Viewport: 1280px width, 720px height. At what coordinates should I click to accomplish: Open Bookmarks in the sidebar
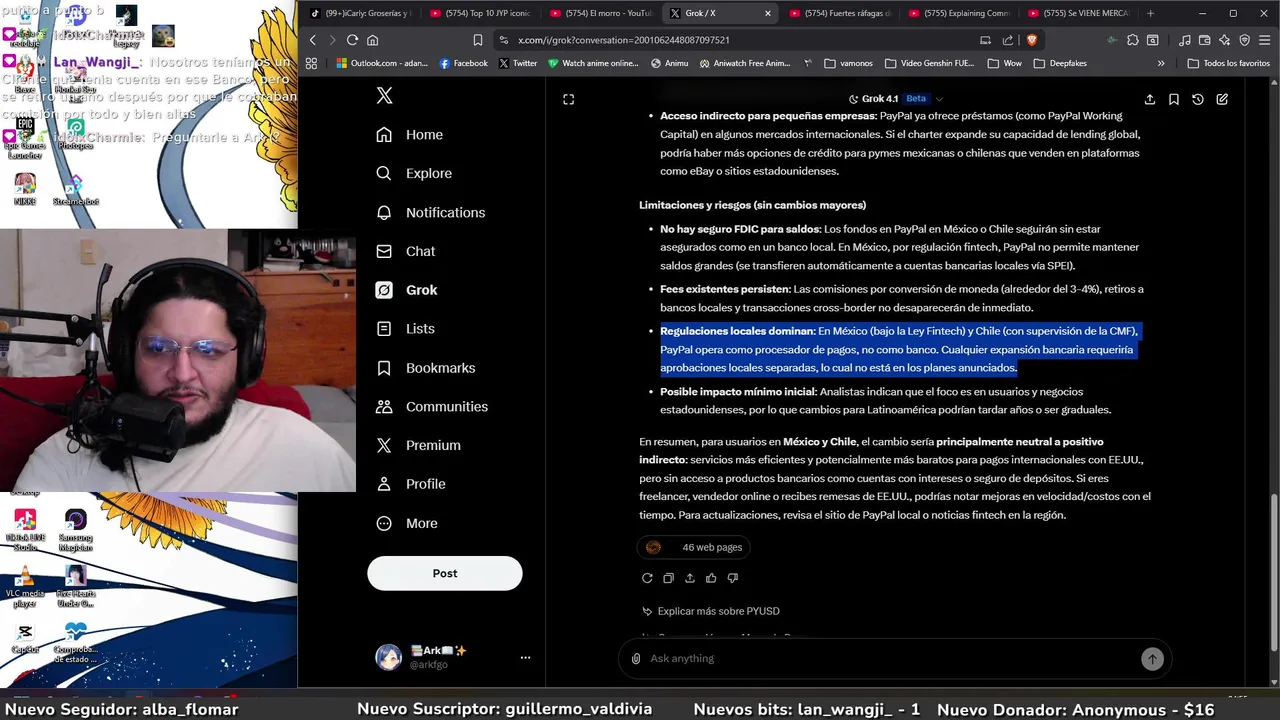[425, 368]
